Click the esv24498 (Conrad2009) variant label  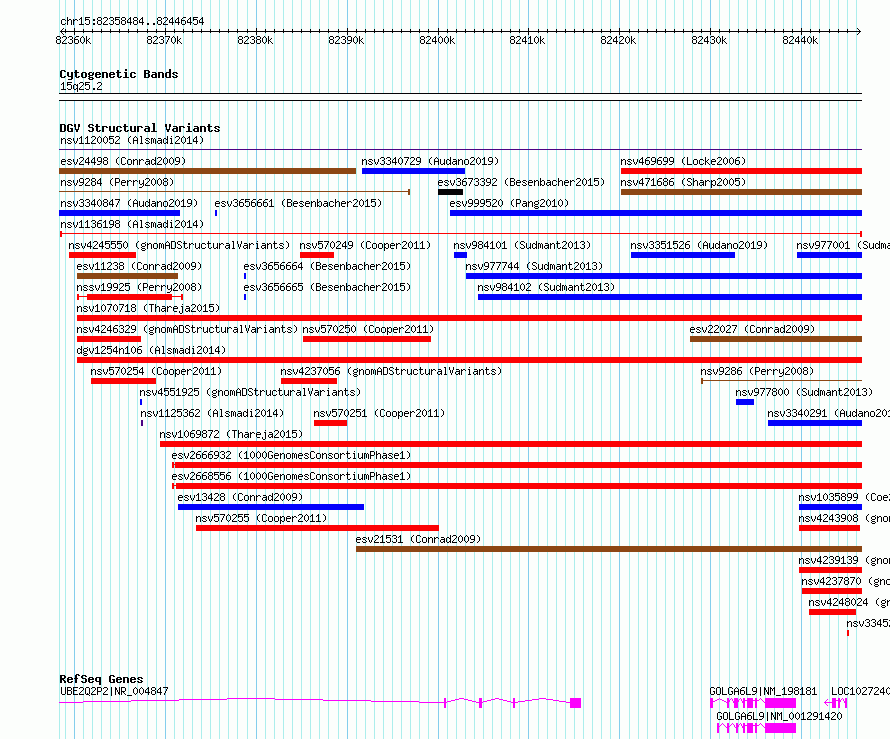coord(123,161)
